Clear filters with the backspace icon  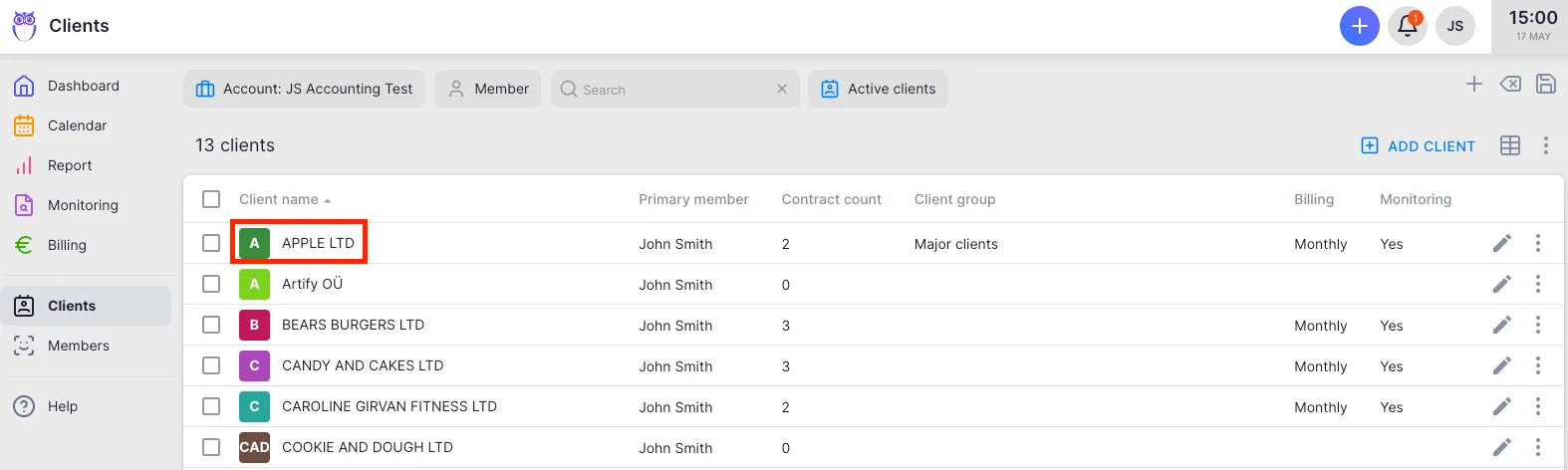point(1510,85)
